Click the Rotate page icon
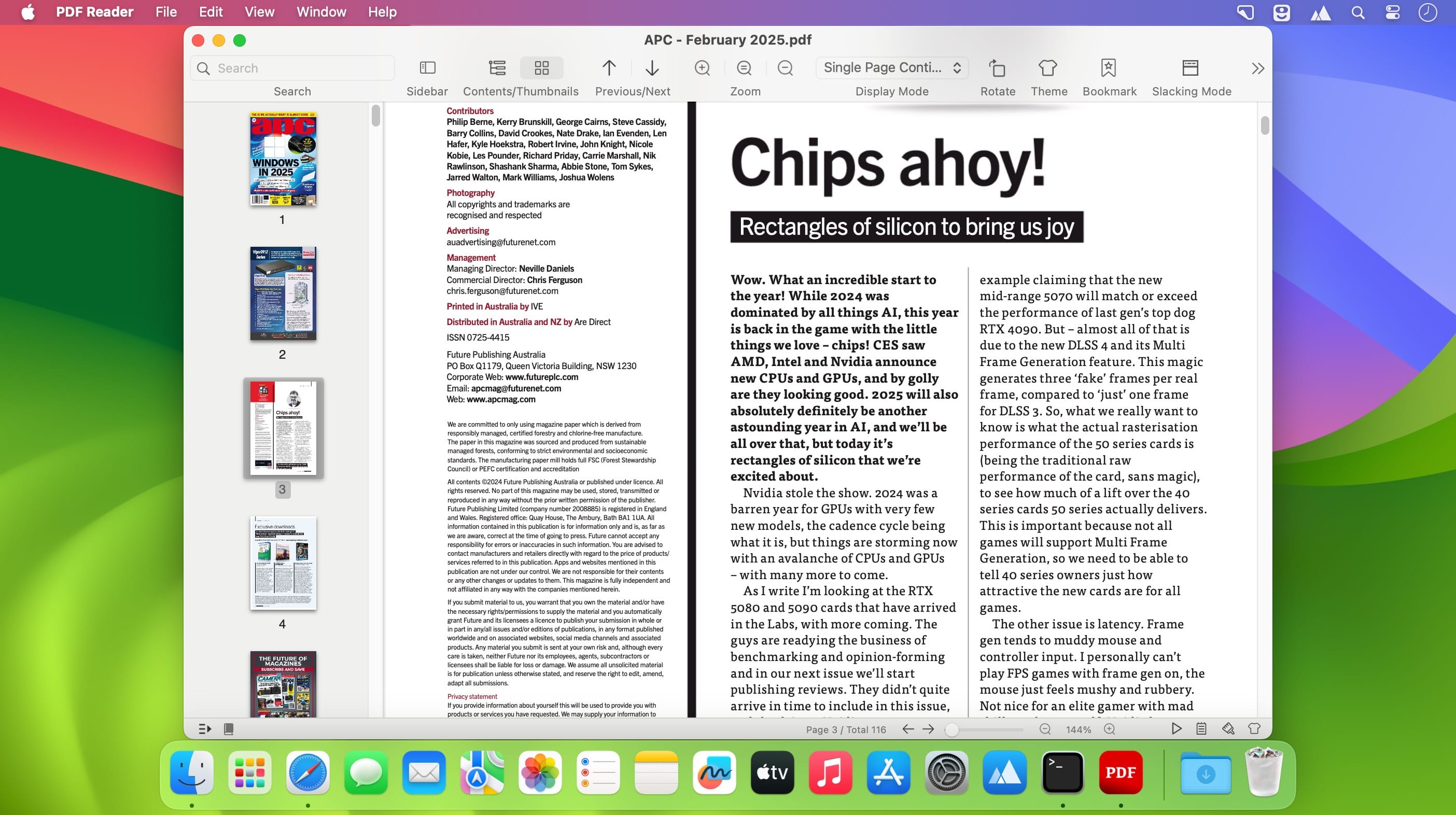Screen dimensions: 1456x815 coord(997,68)
